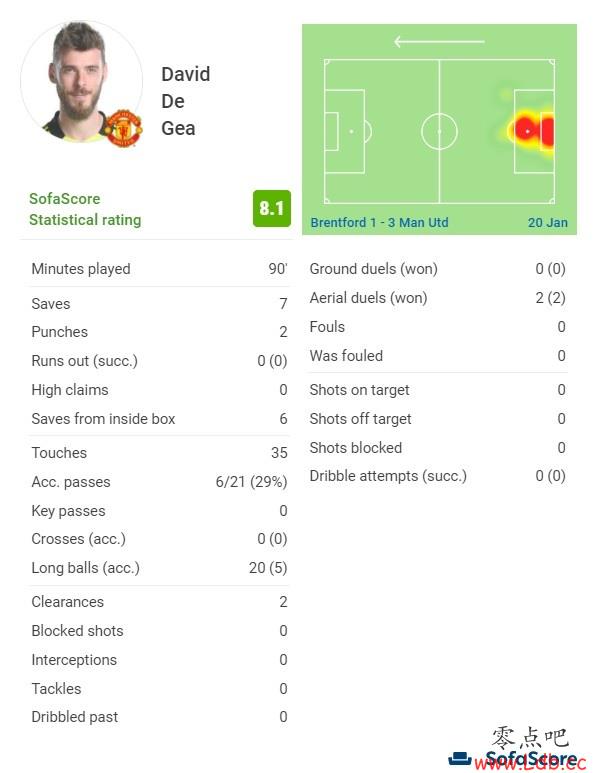The width and height of the screenshot is (596, 773).
Task: Click the center circle on the pitch heatmap
Action: click(439, 132)
